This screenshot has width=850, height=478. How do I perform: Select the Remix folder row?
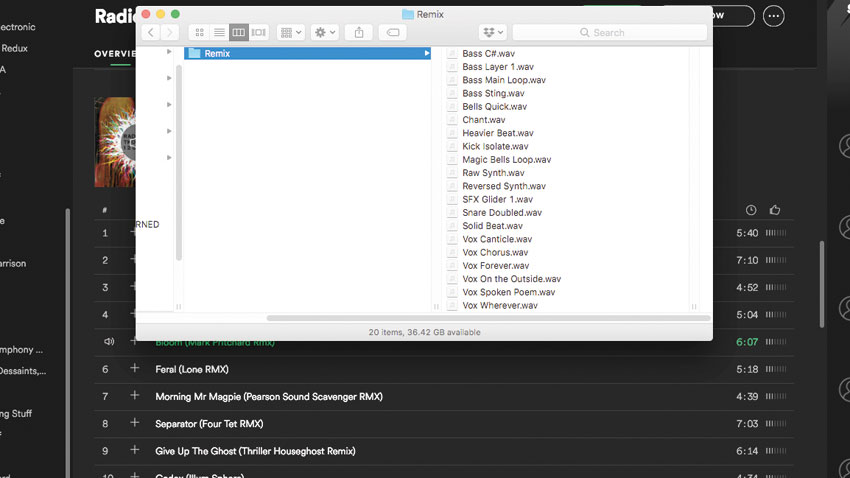(x=307, y=53)
